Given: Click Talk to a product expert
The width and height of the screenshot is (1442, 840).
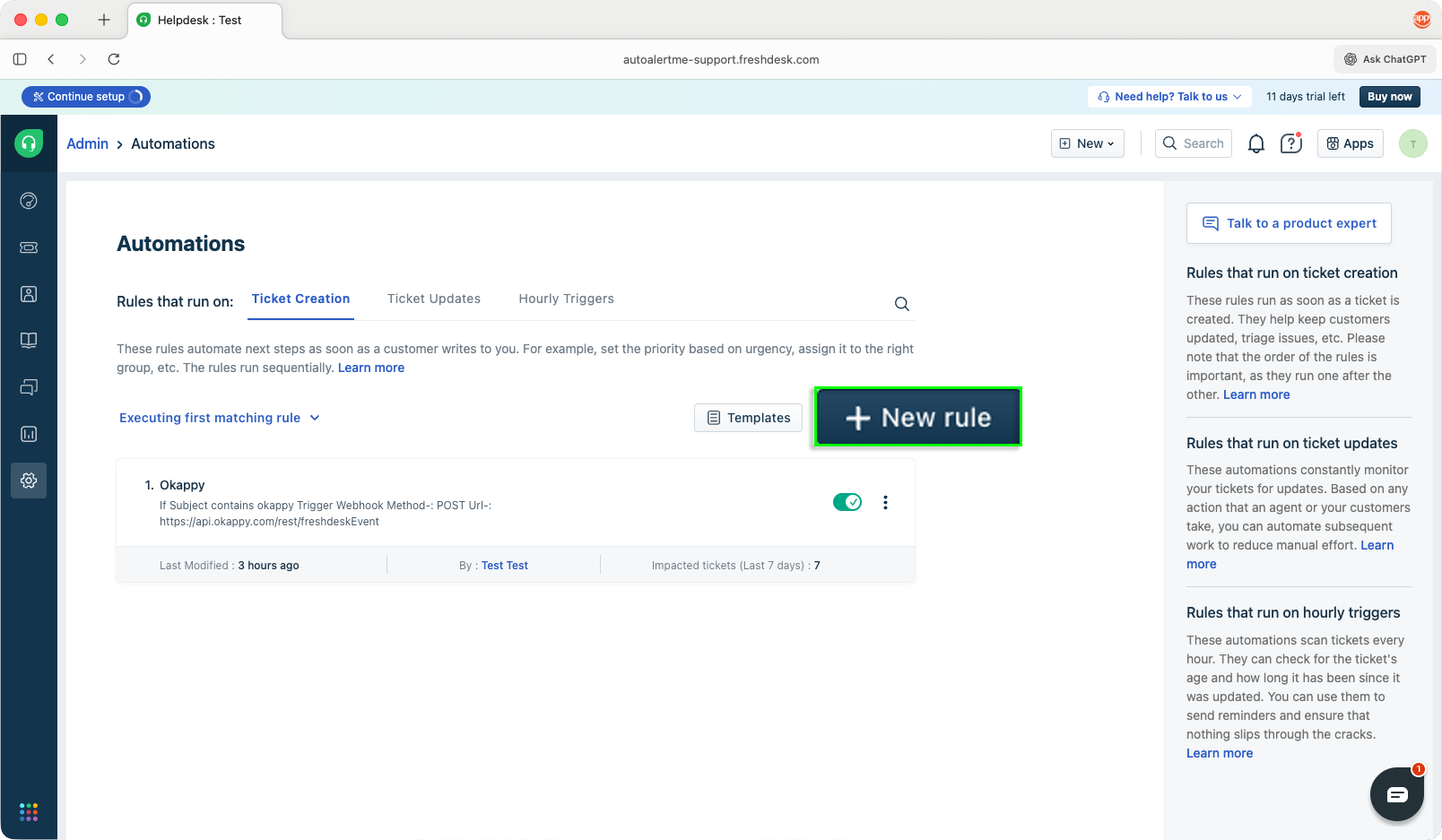Looking at the screenshot, I should point(1289,223).
